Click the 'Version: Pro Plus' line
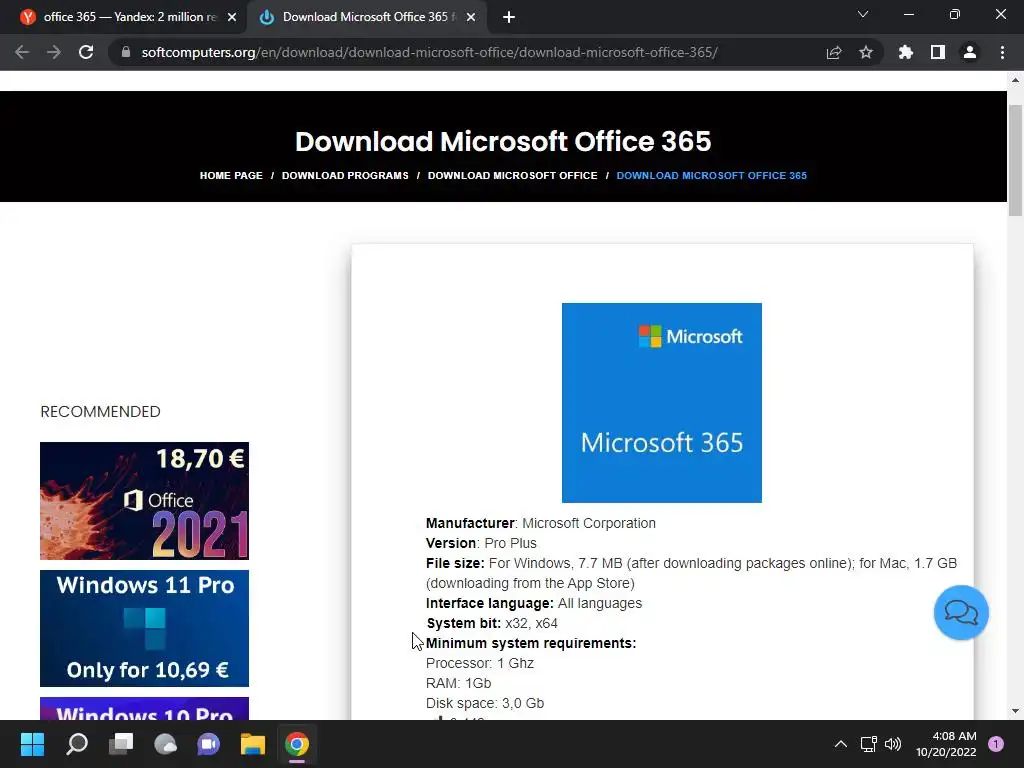The height and width of the screenshot is (768, 1024). [x=481, y=543]
